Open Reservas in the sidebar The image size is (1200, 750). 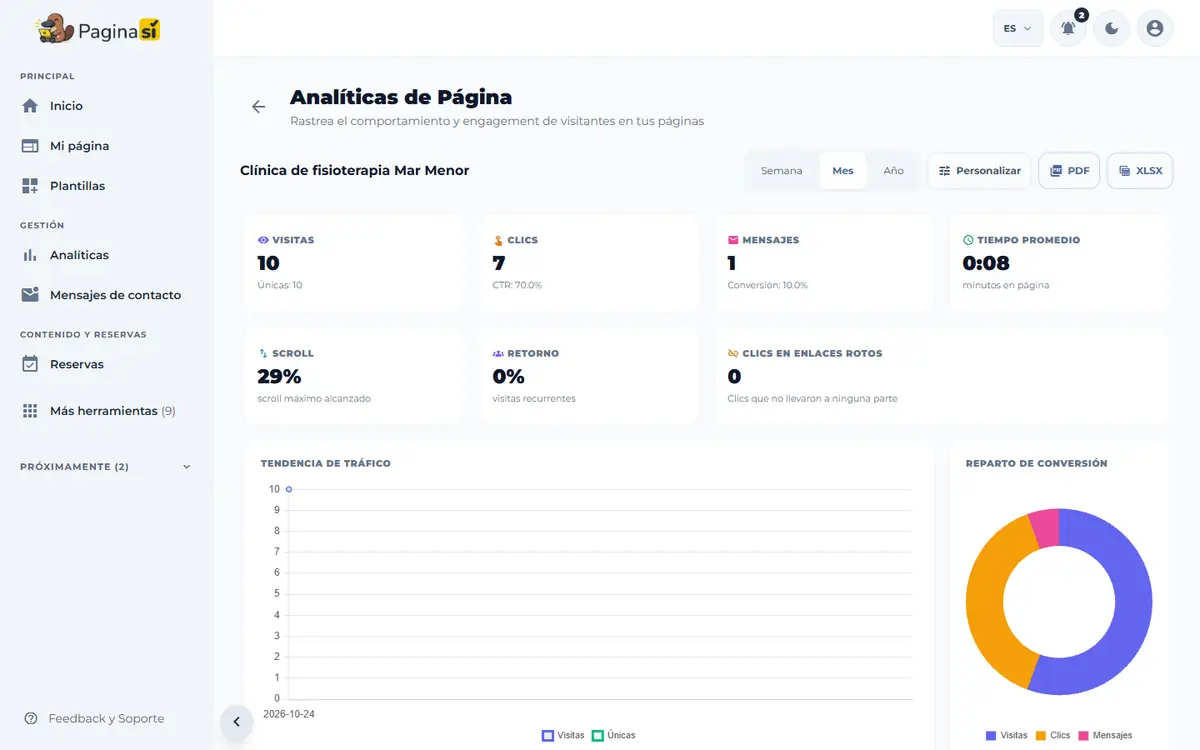pos(106,364)
